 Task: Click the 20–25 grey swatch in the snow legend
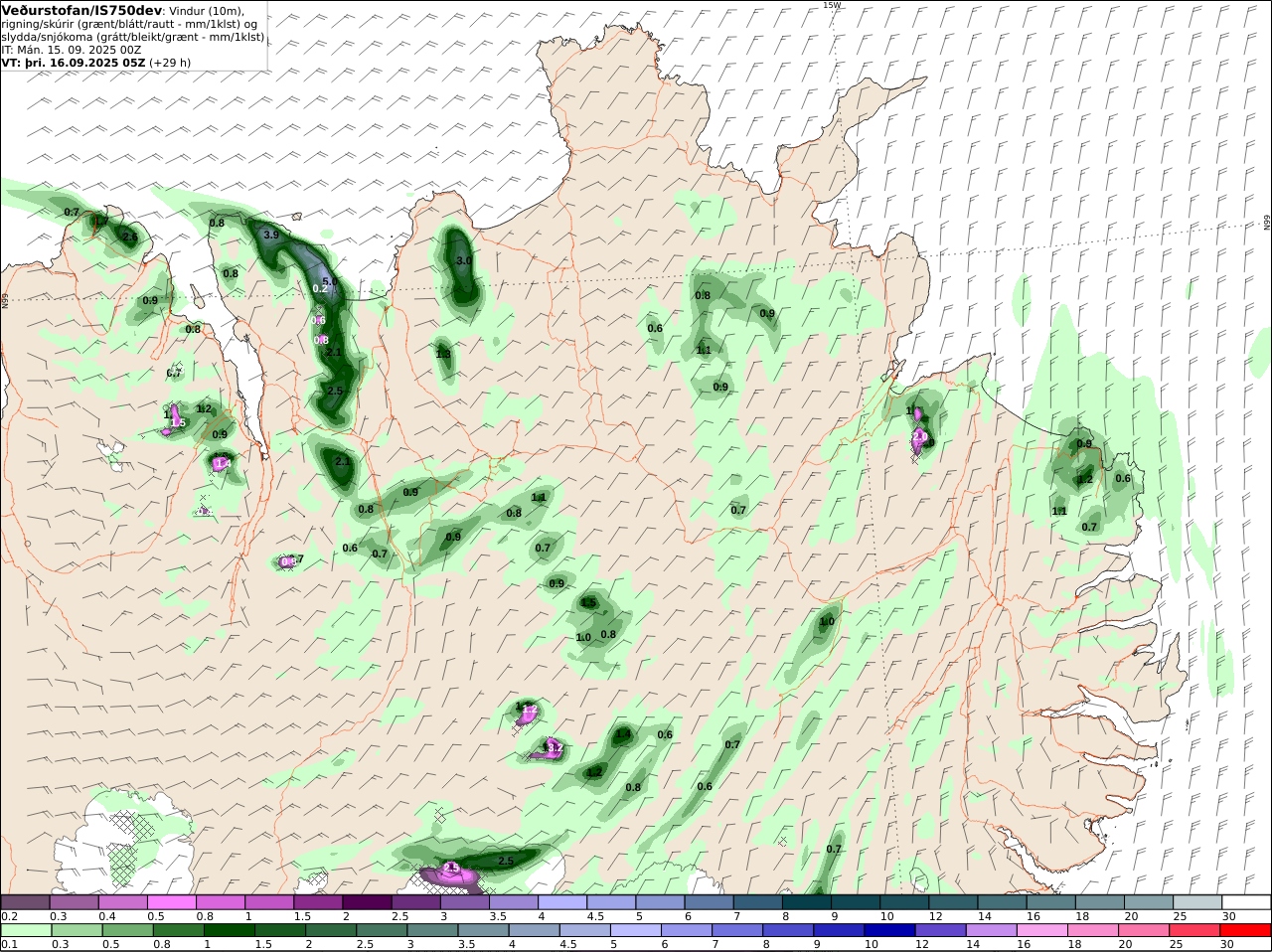(1149, 902)
